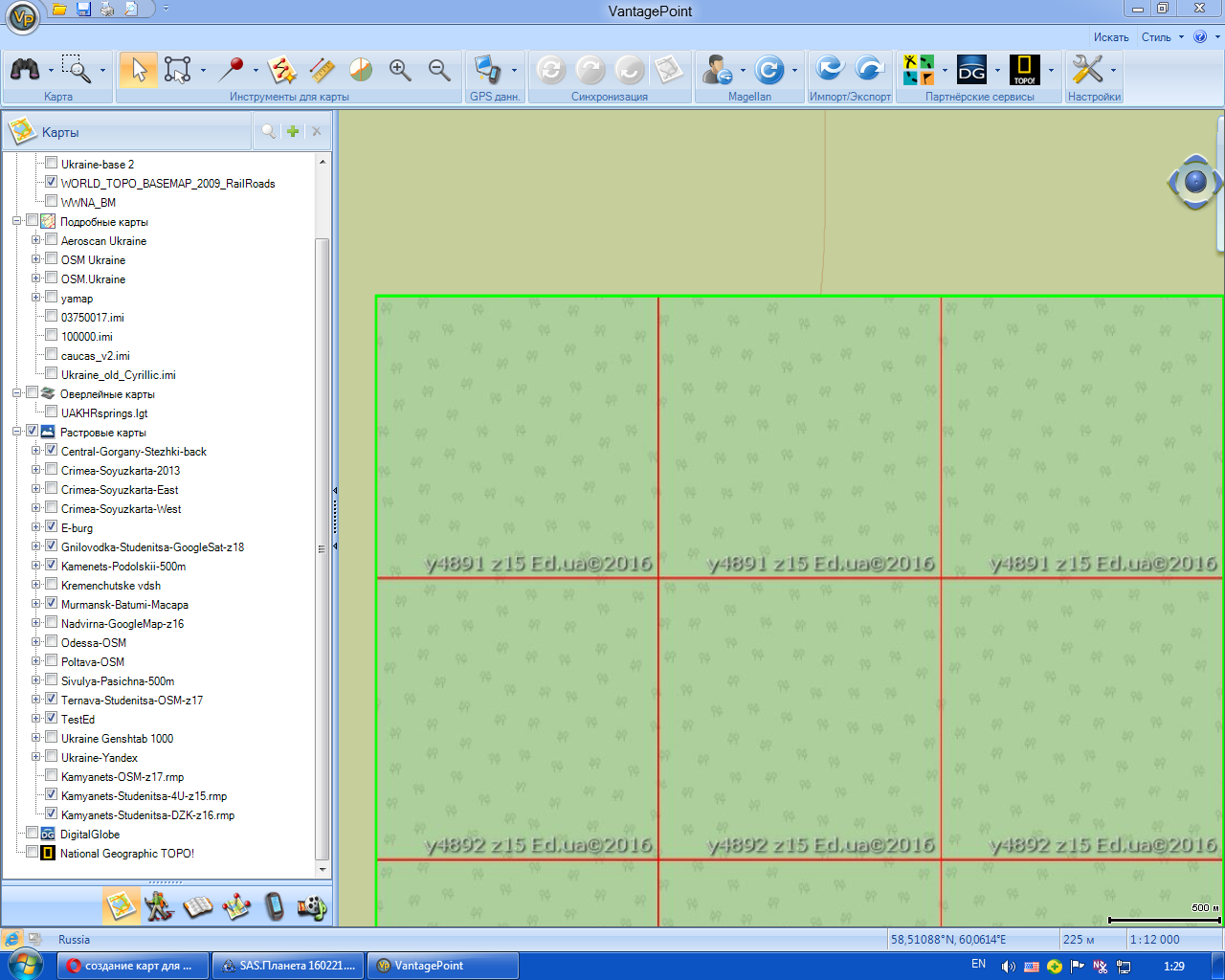Open the DigitalGlobe partner service icon
1225x980 pixels.
971,70
